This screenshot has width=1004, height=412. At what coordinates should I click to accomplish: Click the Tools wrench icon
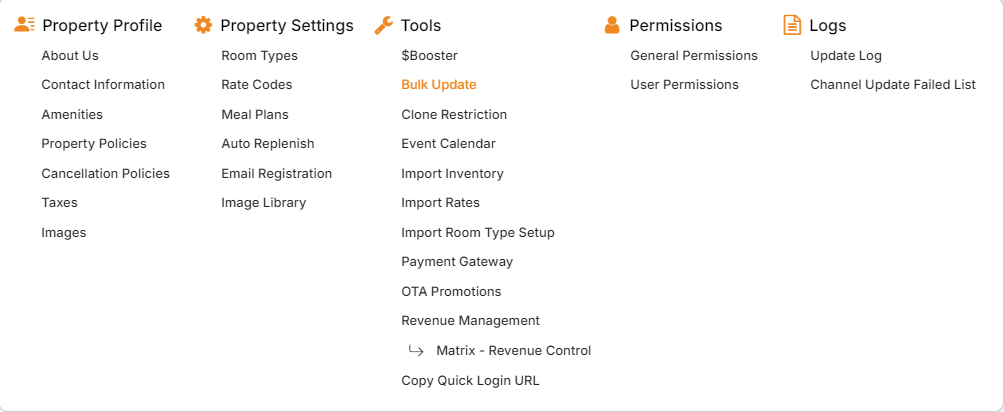click(383, 25)
